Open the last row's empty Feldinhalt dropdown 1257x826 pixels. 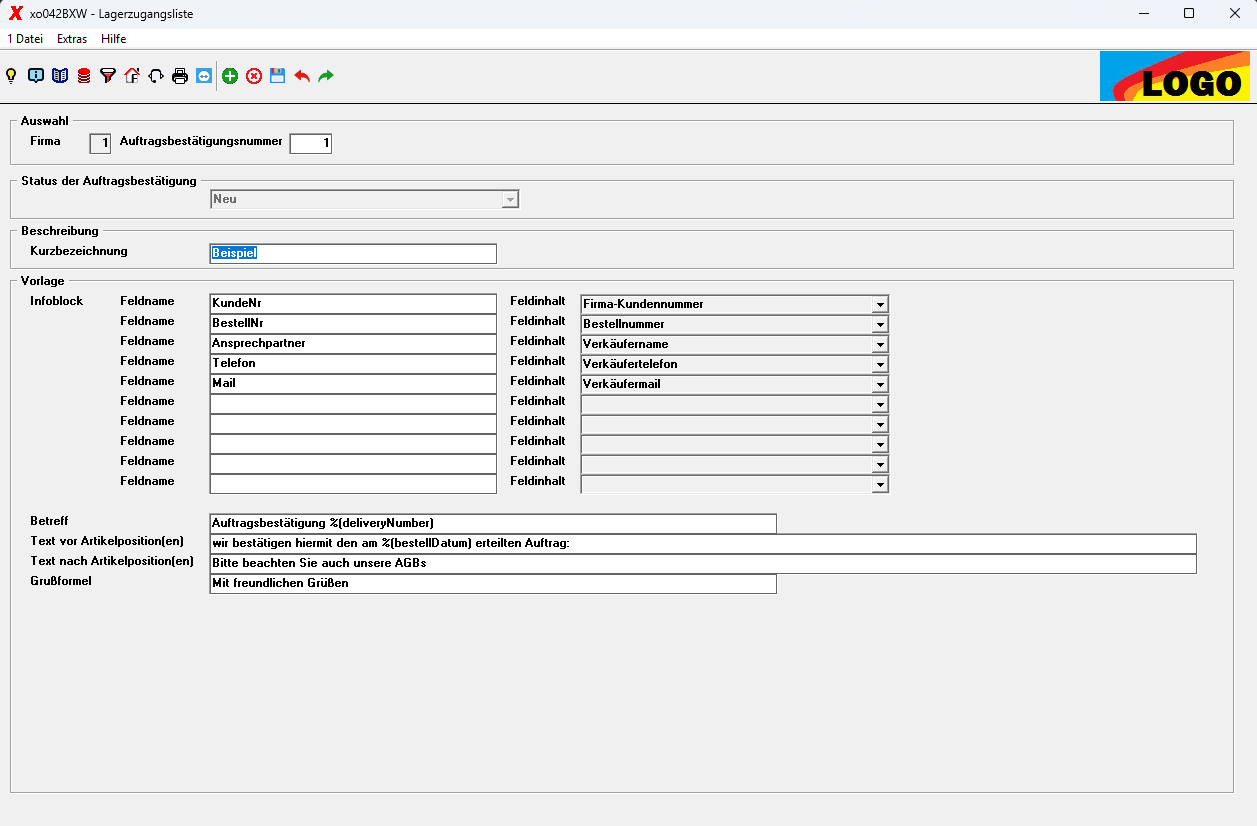[x=880, y=484]
